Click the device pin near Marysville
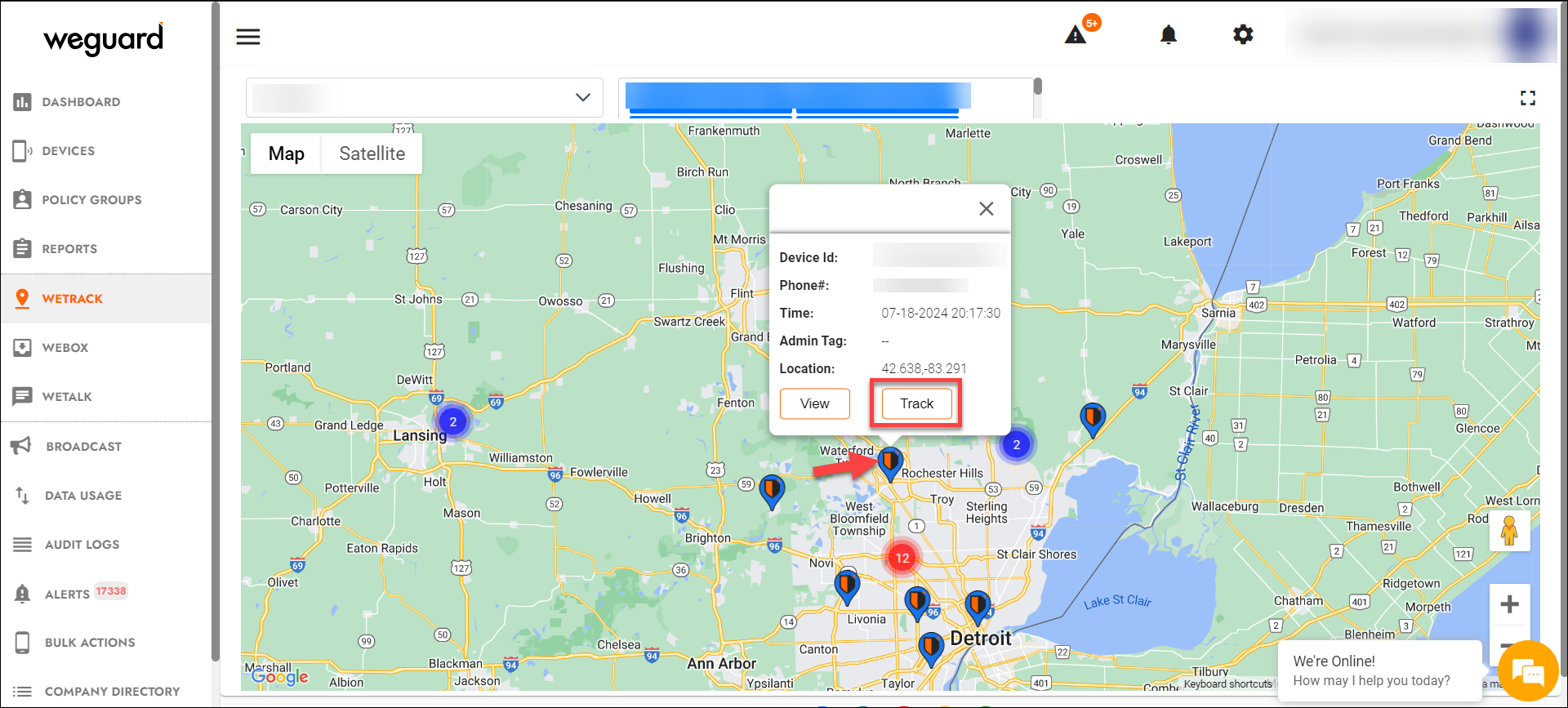Image resolution: width=1568 pixels, height=708 pixels. point(1093,420)
